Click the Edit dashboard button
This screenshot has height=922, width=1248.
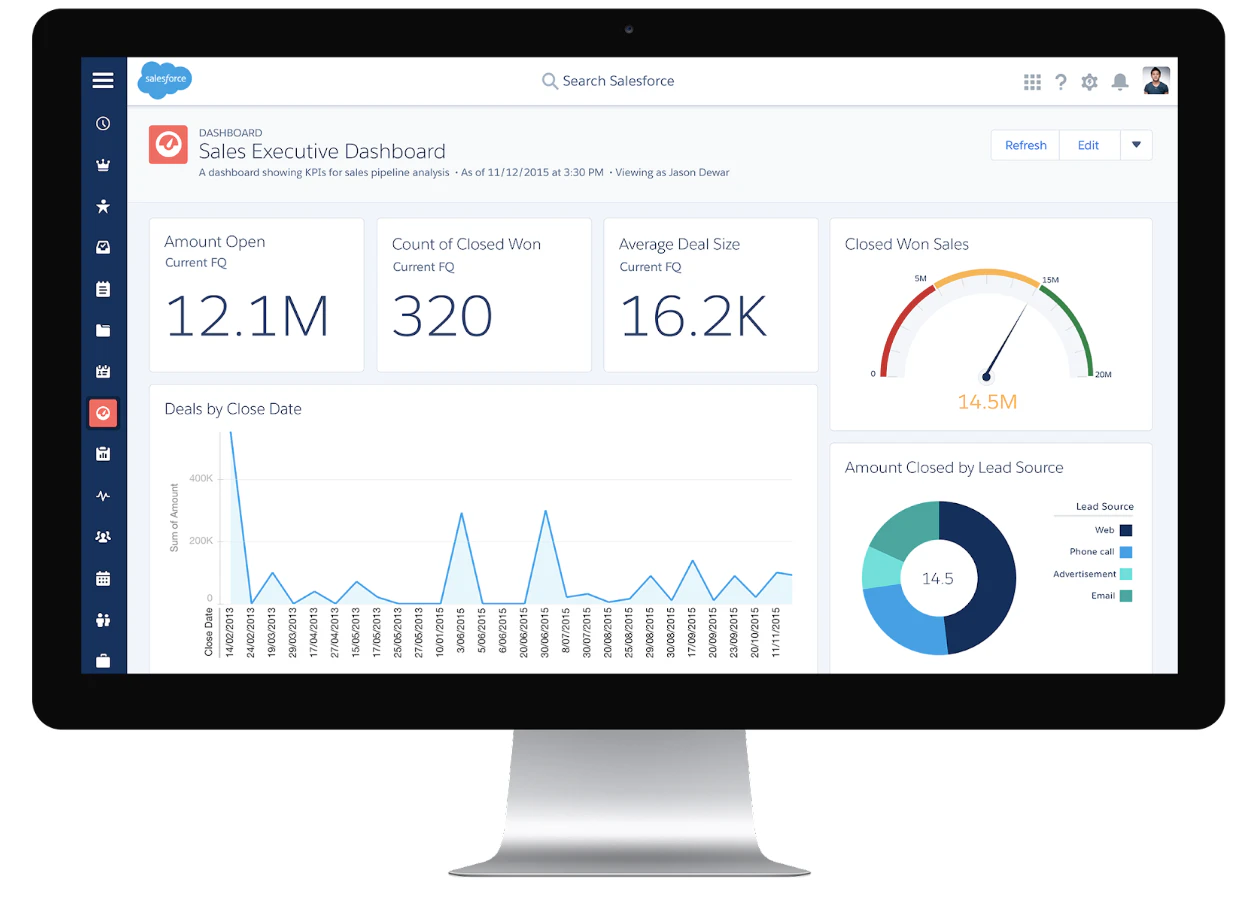pos(1089,145)
